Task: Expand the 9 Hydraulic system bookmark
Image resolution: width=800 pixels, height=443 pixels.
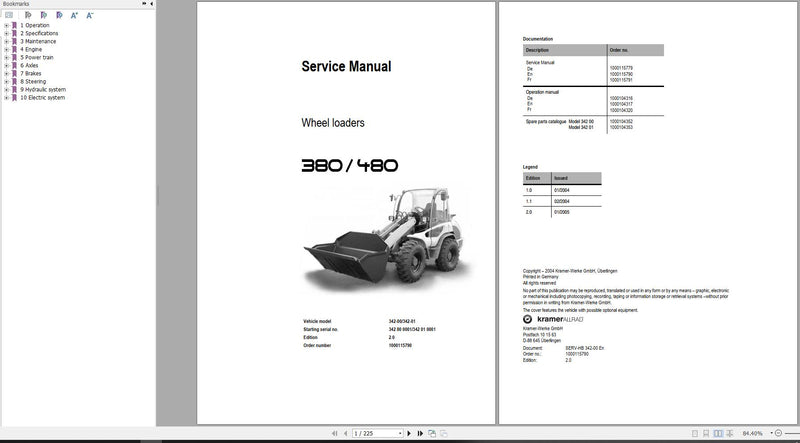Action: click(6, 89)
